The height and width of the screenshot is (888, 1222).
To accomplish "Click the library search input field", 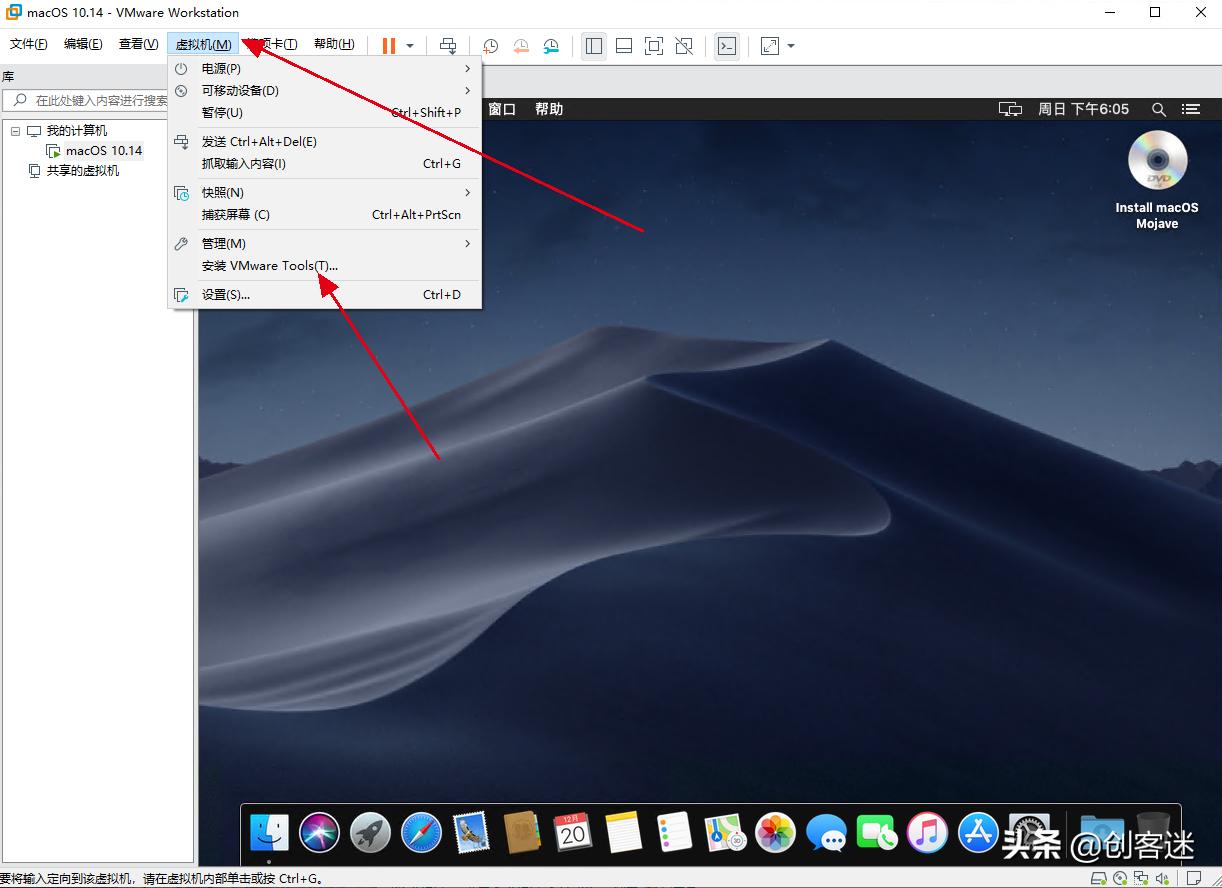I will pyautogui.click(x=90, y=100).
